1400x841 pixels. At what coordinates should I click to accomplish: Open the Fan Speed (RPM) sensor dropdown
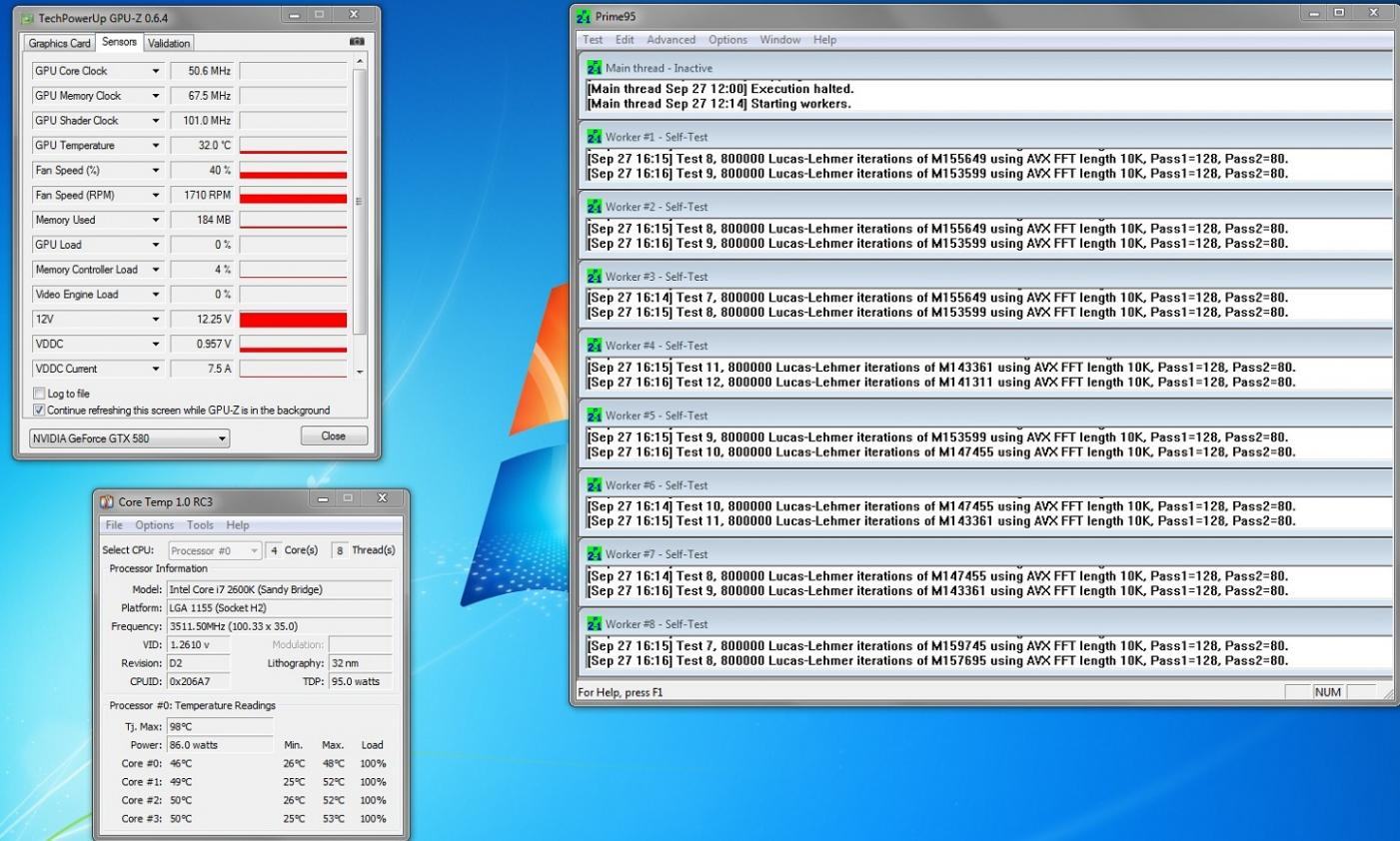click(156, 196)
